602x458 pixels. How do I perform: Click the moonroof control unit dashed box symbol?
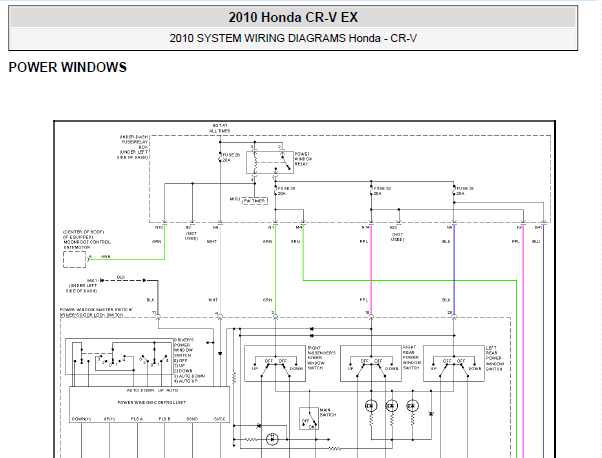(x=74, y=259)
